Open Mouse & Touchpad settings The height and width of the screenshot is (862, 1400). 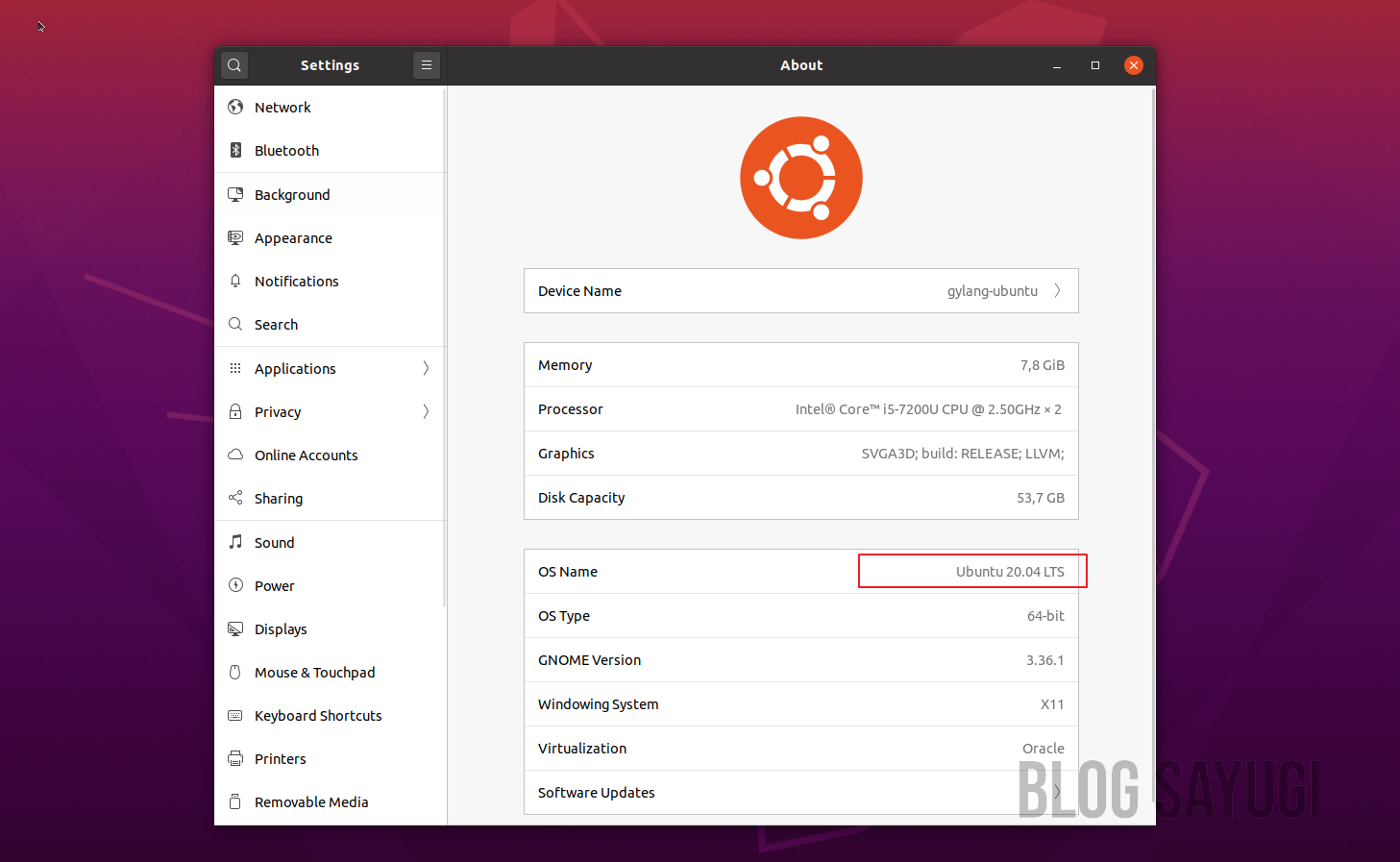pos(330,673)
